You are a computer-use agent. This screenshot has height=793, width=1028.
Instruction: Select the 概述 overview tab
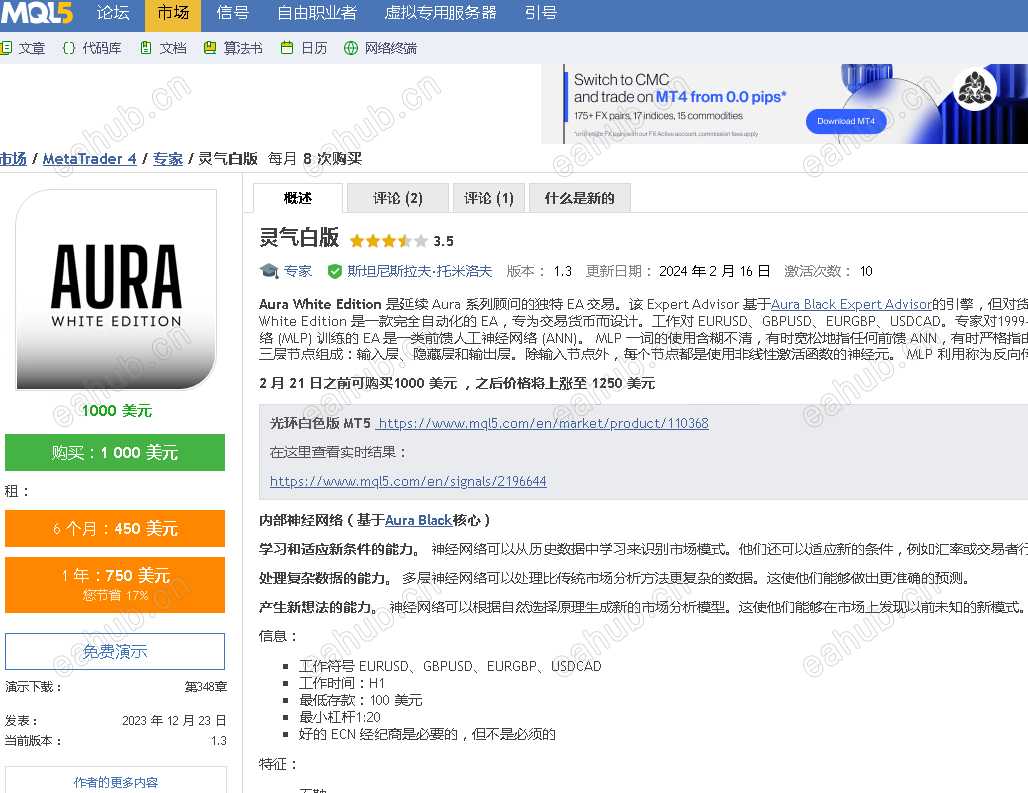[298, 198]
